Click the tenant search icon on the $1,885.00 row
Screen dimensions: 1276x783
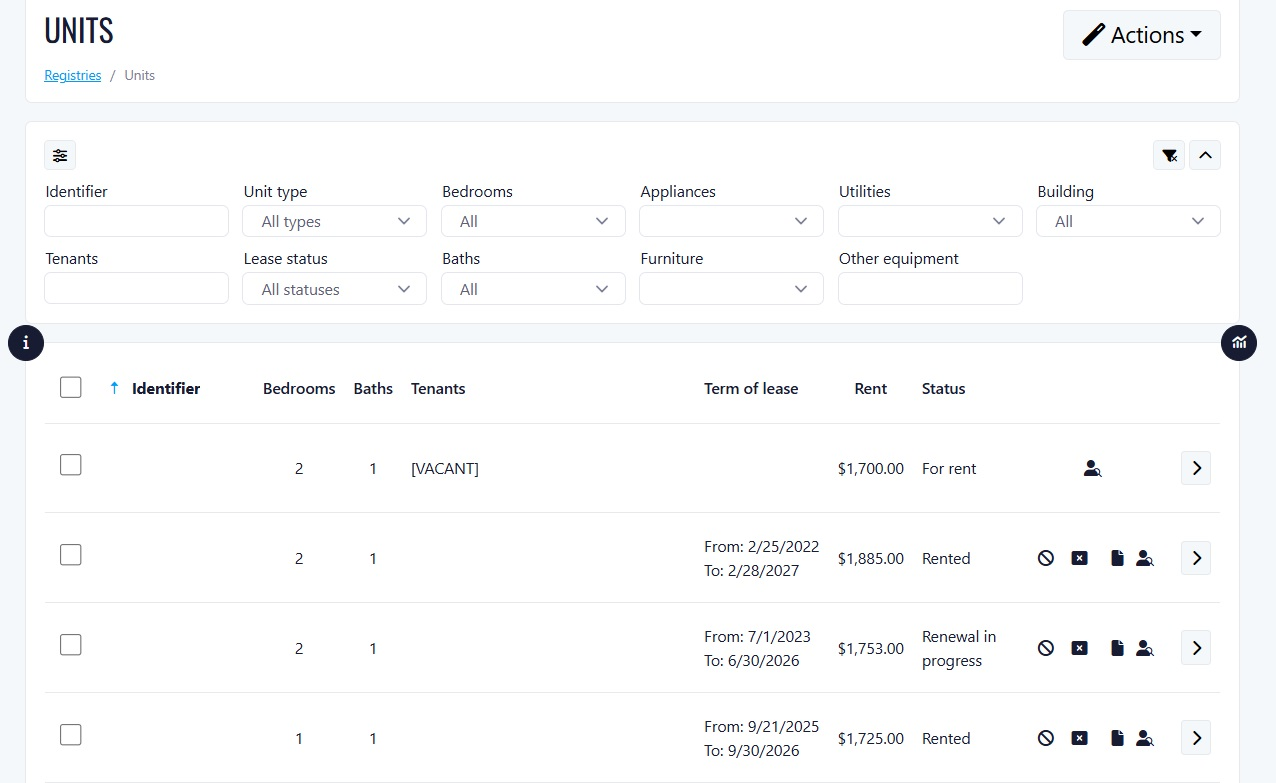tap(1145, 558)
